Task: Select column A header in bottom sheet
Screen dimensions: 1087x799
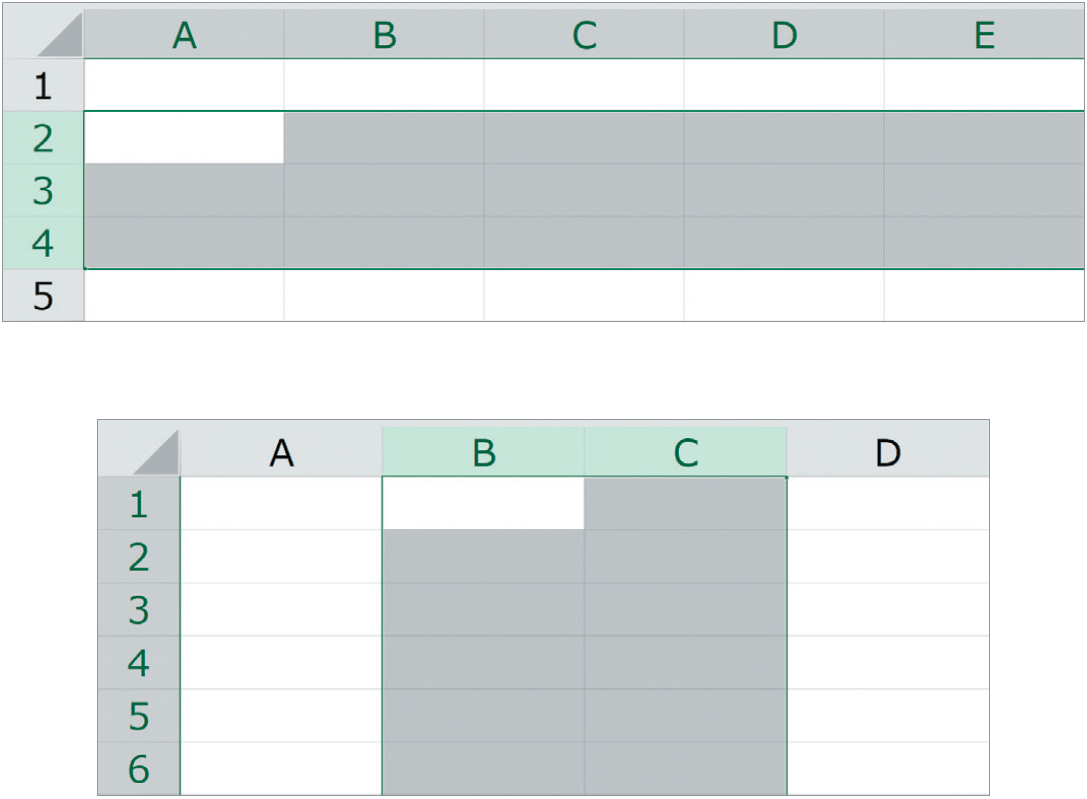Action: pos(281,452)
